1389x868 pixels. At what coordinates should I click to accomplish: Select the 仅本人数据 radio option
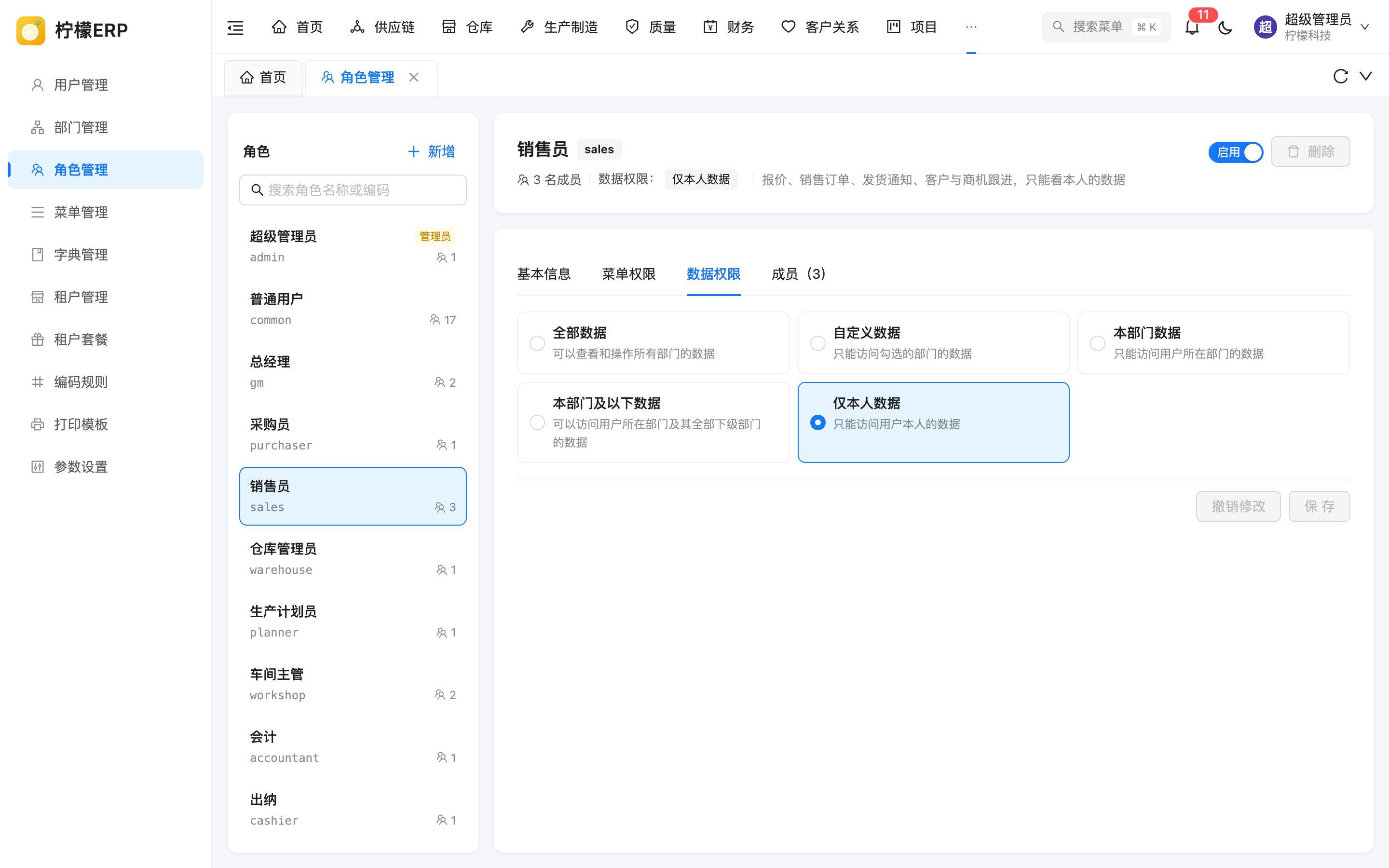[818, 422]
